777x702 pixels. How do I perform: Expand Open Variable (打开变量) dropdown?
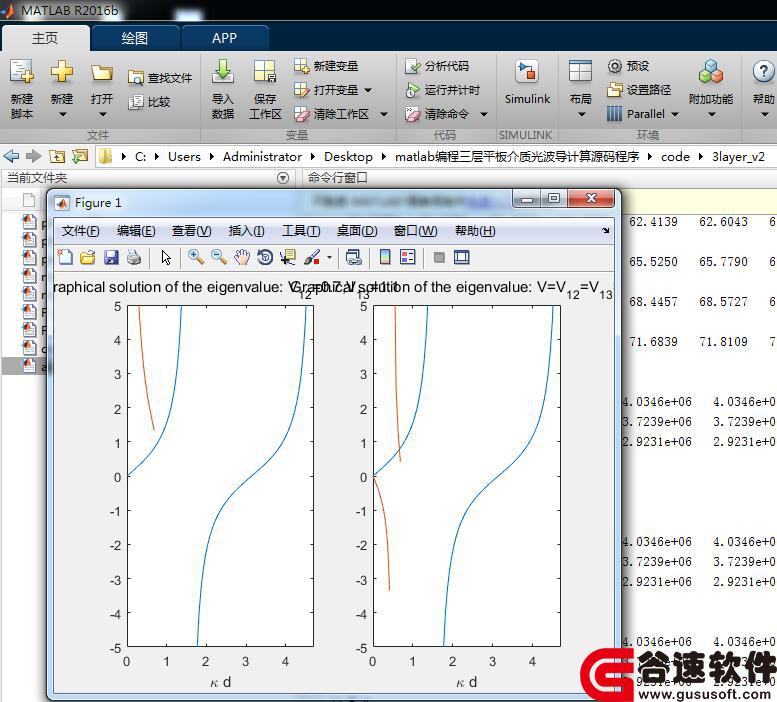[x=368, y=90]
